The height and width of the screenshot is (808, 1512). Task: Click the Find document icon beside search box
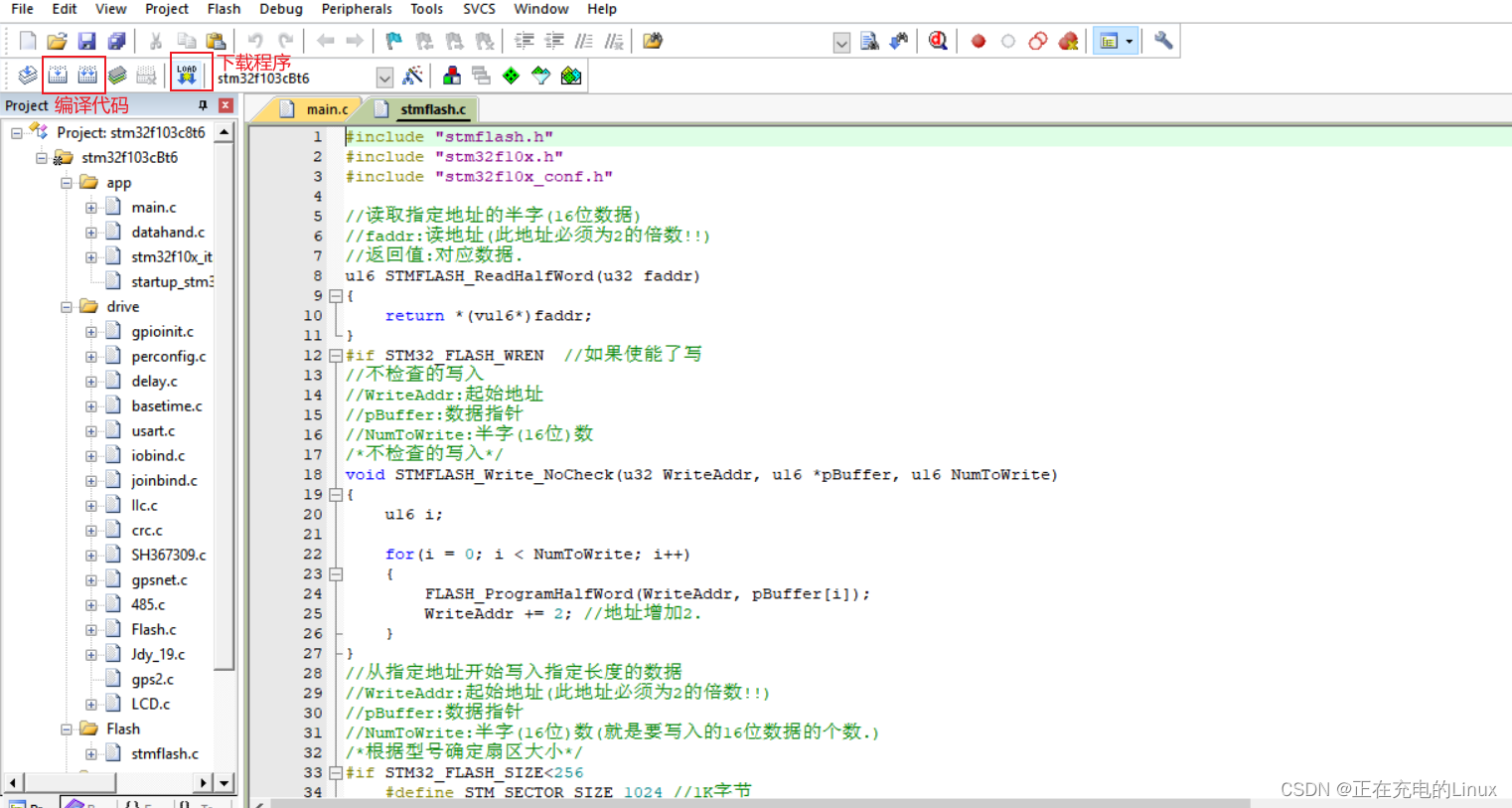tap(869, 41)
